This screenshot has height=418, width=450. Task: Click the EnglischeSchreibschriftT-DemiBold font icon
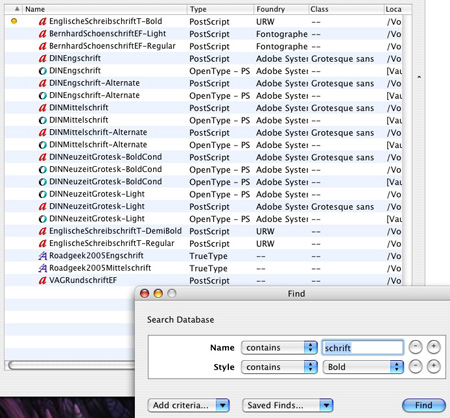coord(42,231)
